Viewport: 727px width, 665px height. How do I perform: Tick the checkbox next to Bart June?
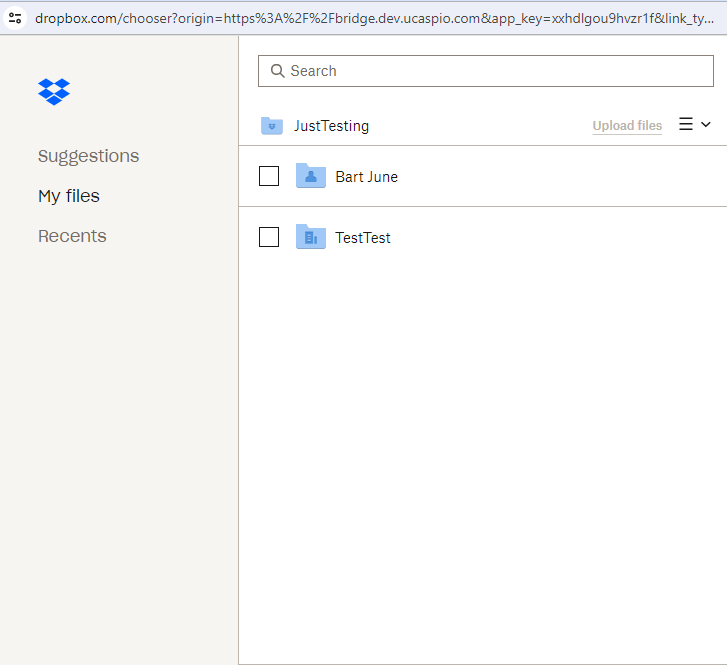tap(269, 176)
